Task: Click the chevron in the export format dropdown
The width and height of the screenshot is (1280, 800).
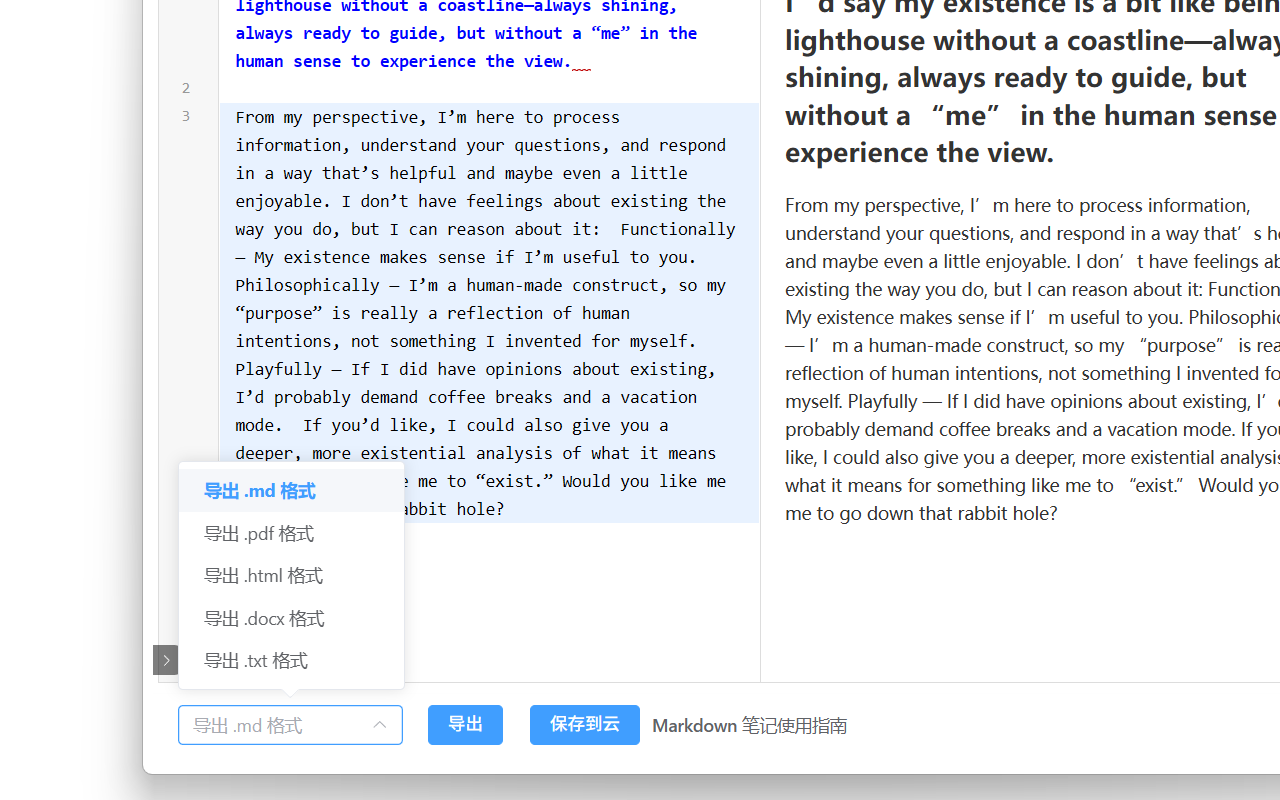Action: pos(380,725)
